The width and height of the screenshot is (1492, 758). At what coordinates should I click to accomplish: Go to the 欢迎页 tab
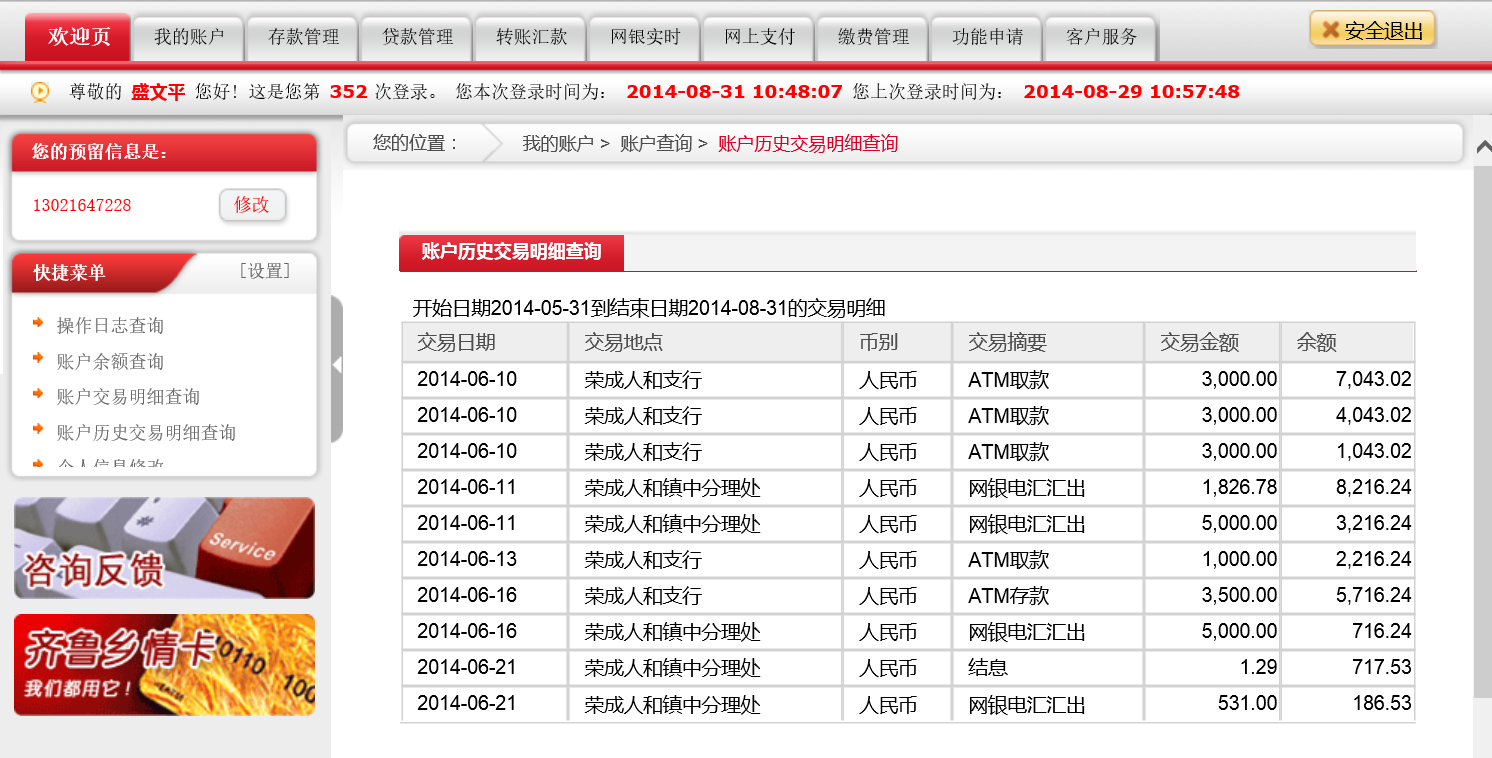[x=79, y=37]
